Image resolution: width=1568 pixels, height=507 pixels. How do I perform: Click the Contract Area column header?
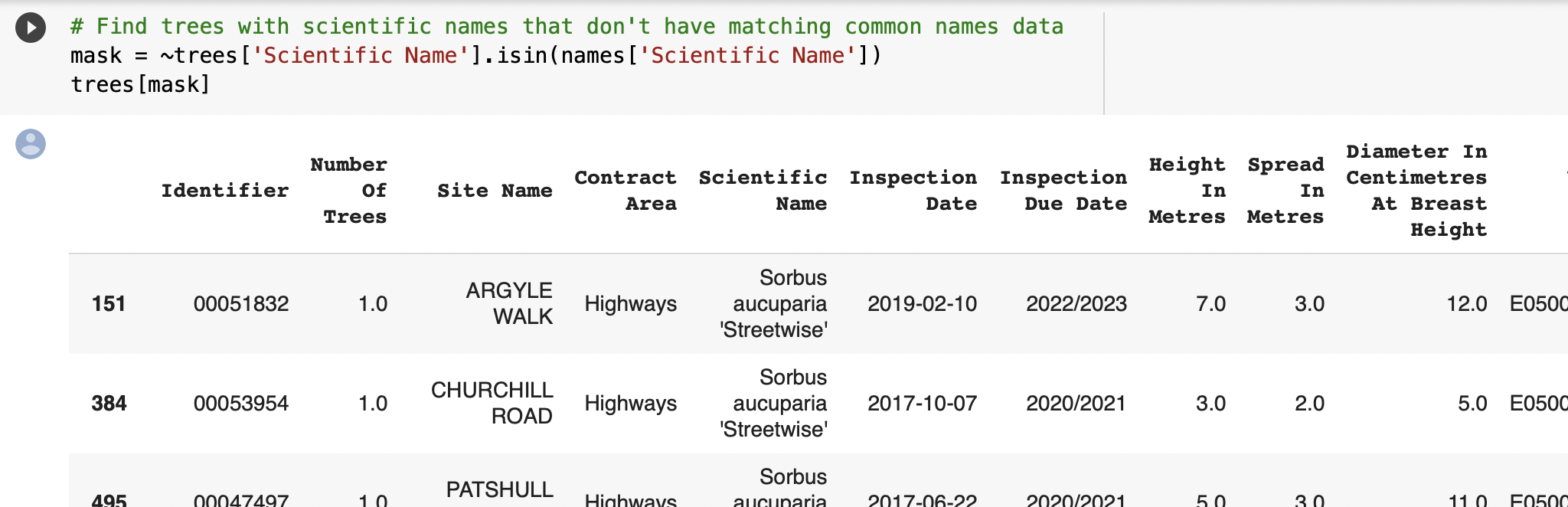pos(626,191)
